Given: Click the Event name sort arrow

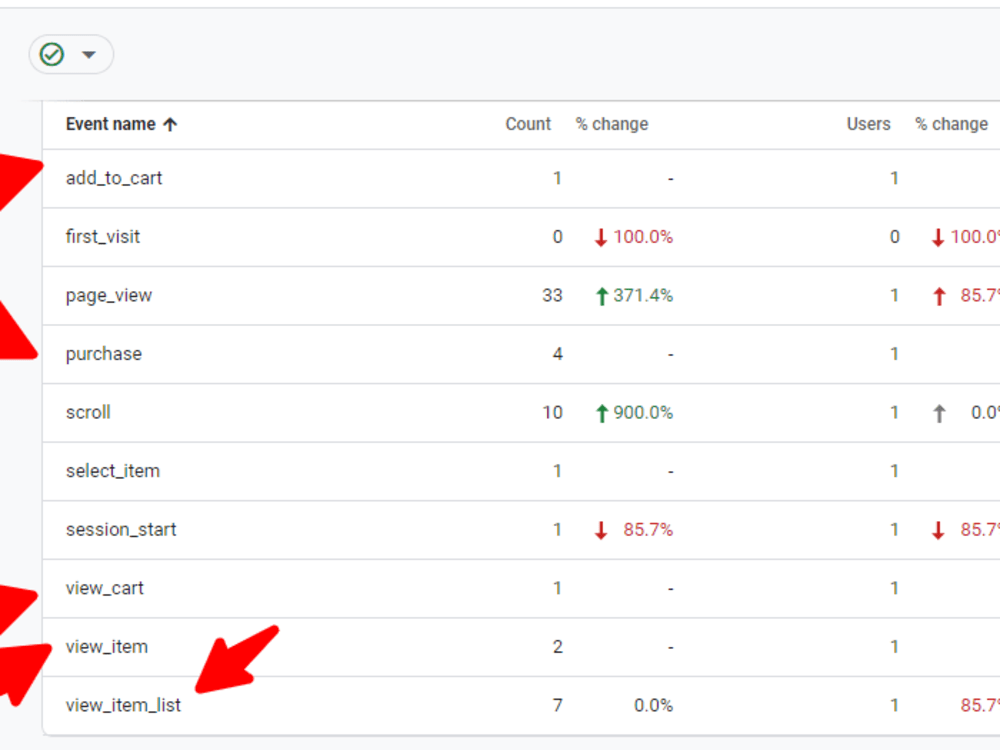Looking at the screenshot, I should (170, 124).
